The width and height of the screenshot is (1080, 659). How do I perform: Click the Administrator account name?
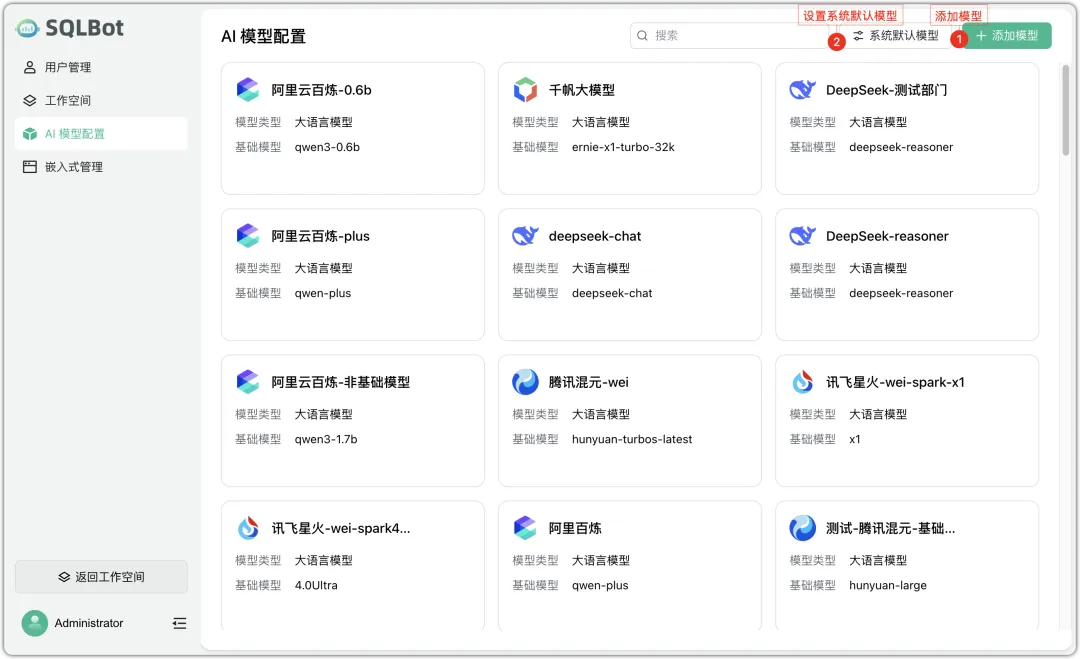coord(89,623)
